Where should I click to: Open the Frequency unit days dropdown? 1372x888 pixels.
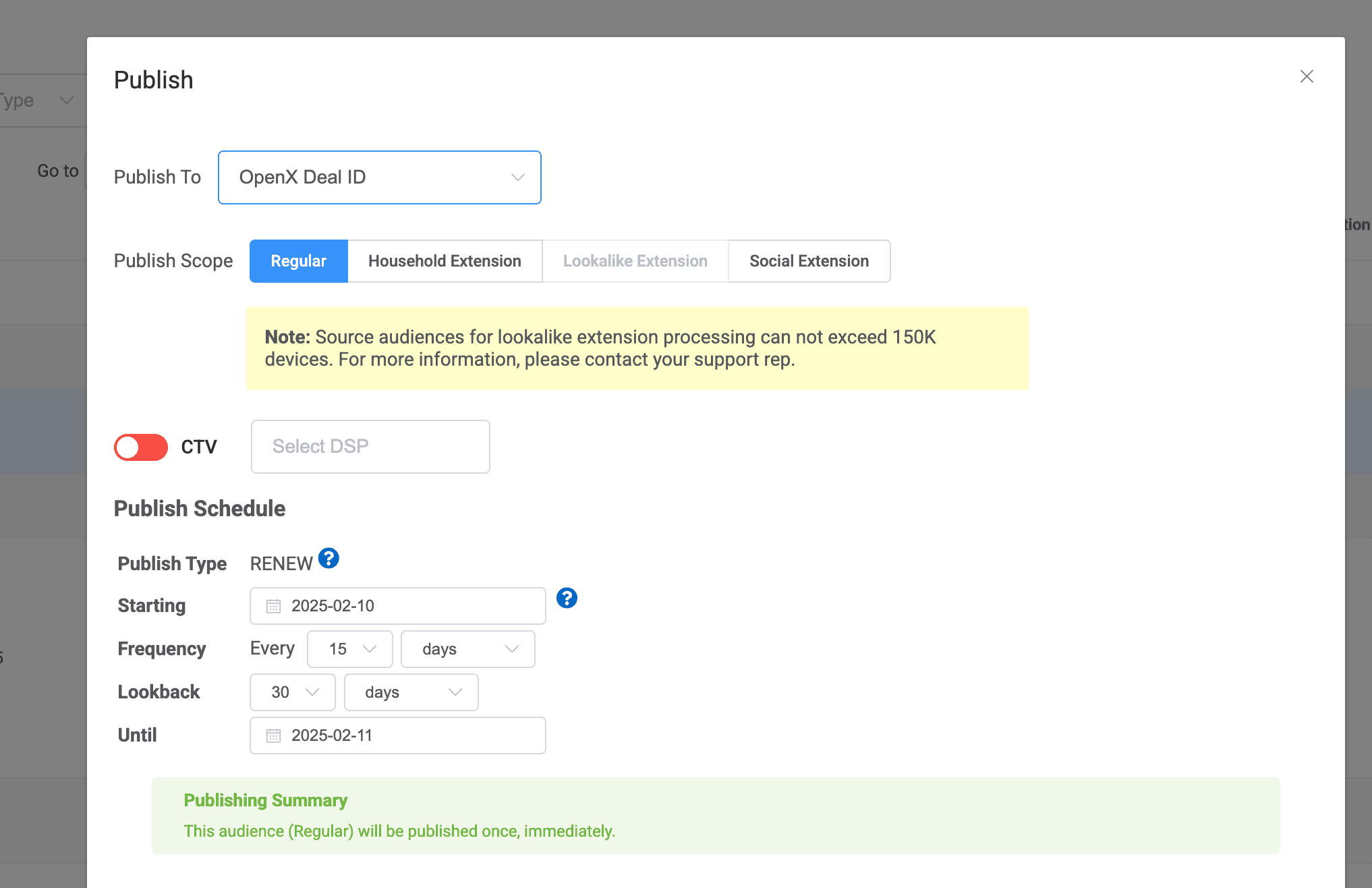(467, 649)
